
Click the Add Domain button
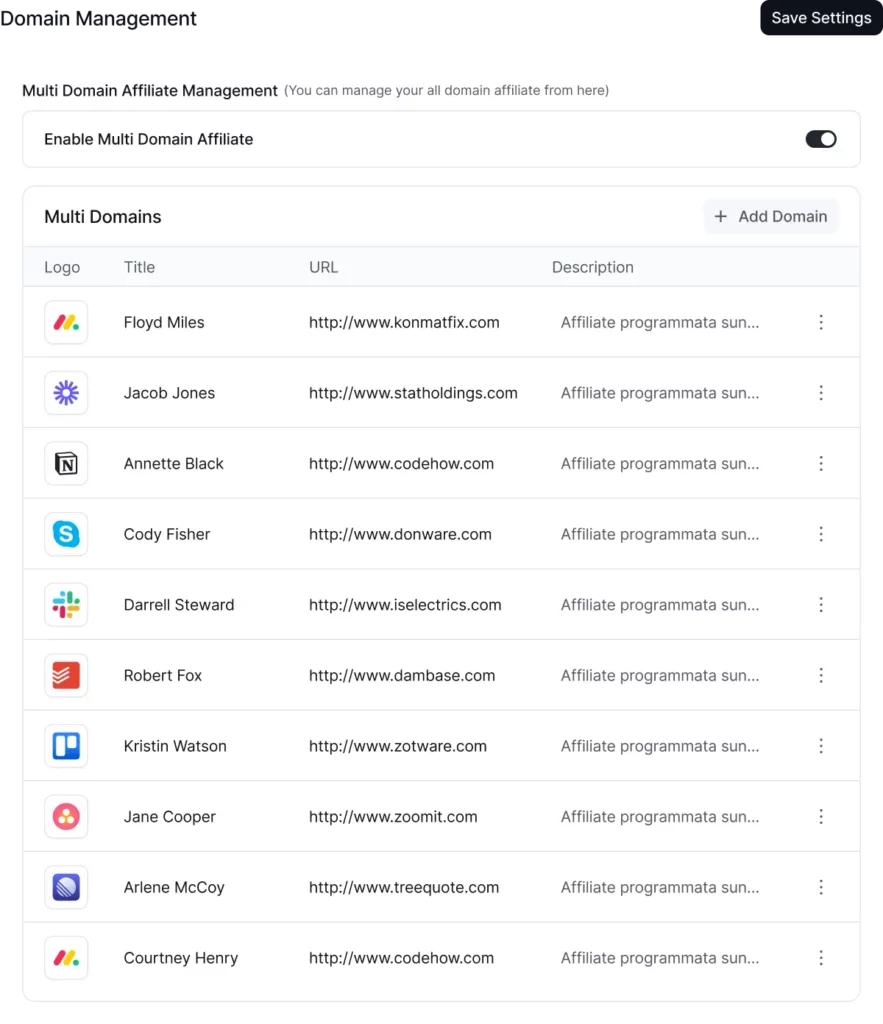771,216
